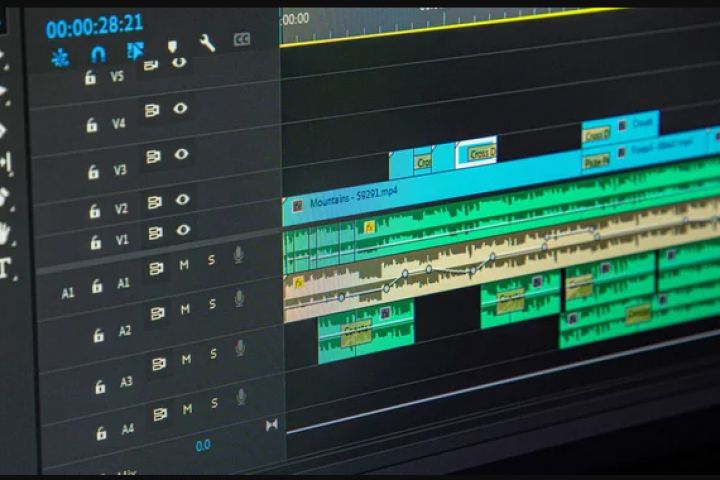Toggle sync lock icon on track A2
Screen dimensions: 720x480
(x=157, y=314)
